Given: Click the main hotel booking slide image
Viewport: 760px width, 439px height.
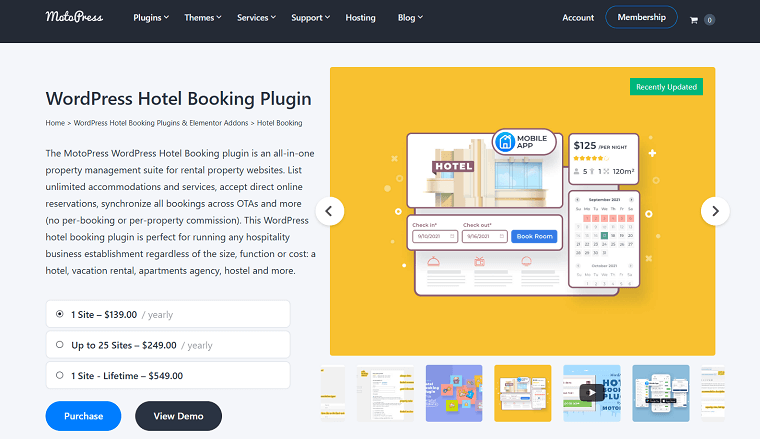Looking at the screenshot, I should [x=522, y=211].
